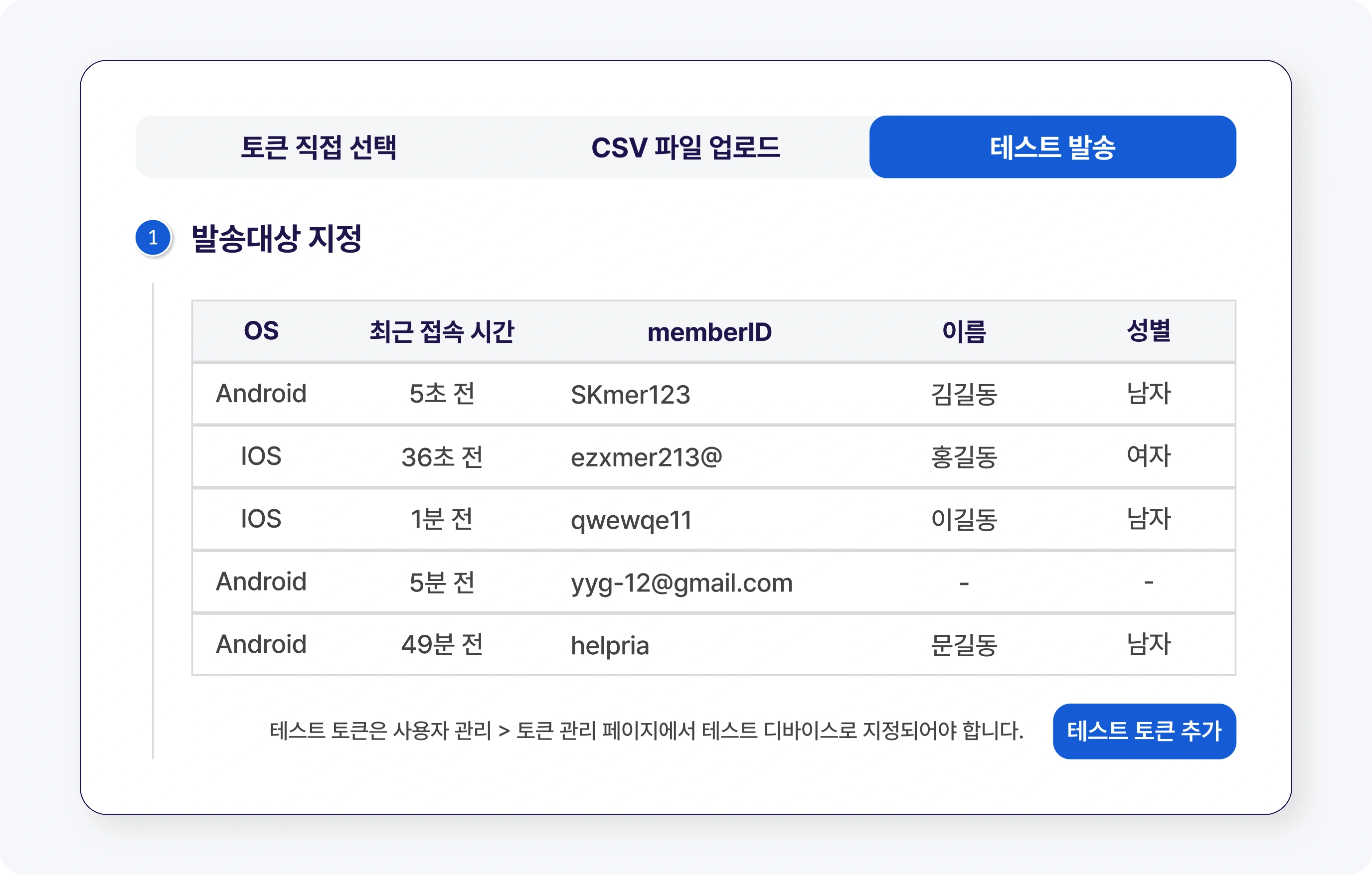The height and width of the screenshot is (875, 1372).
Task: Click the name 김길동 in the table
Action: tap(964, 394)
